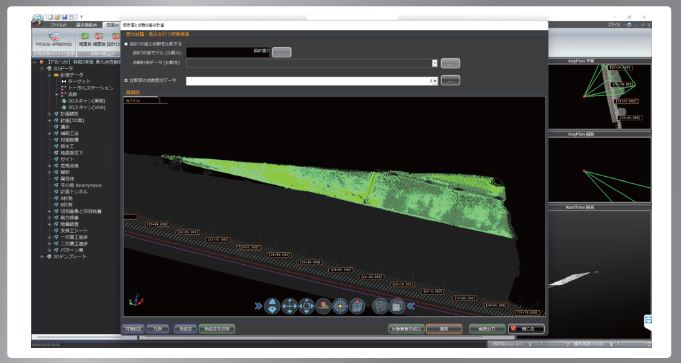Click the XYZ axis gizmo in the 3D view corner
Screen dimensions: 681x363
(136, 300)
